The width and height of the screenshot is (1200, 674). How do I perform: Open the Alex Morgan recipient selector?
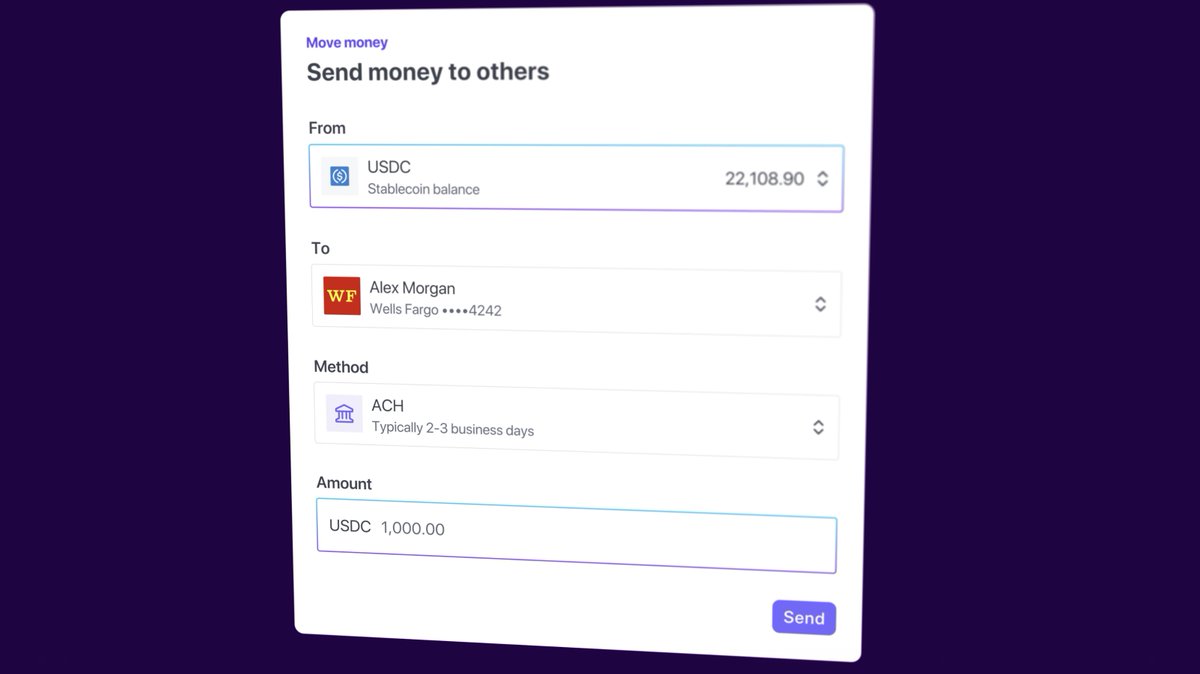pyautogui.click(x=576, y=300)
